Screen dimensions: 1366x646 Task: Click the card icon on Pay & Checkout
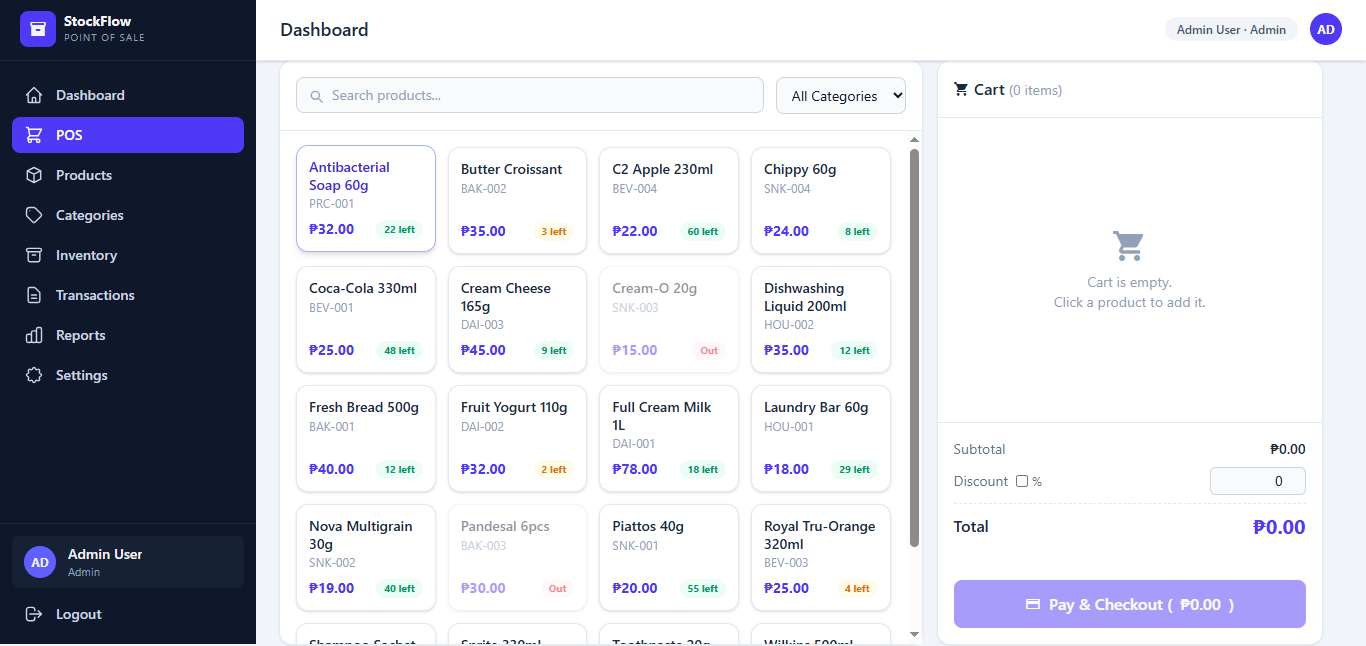[1033, 604]
